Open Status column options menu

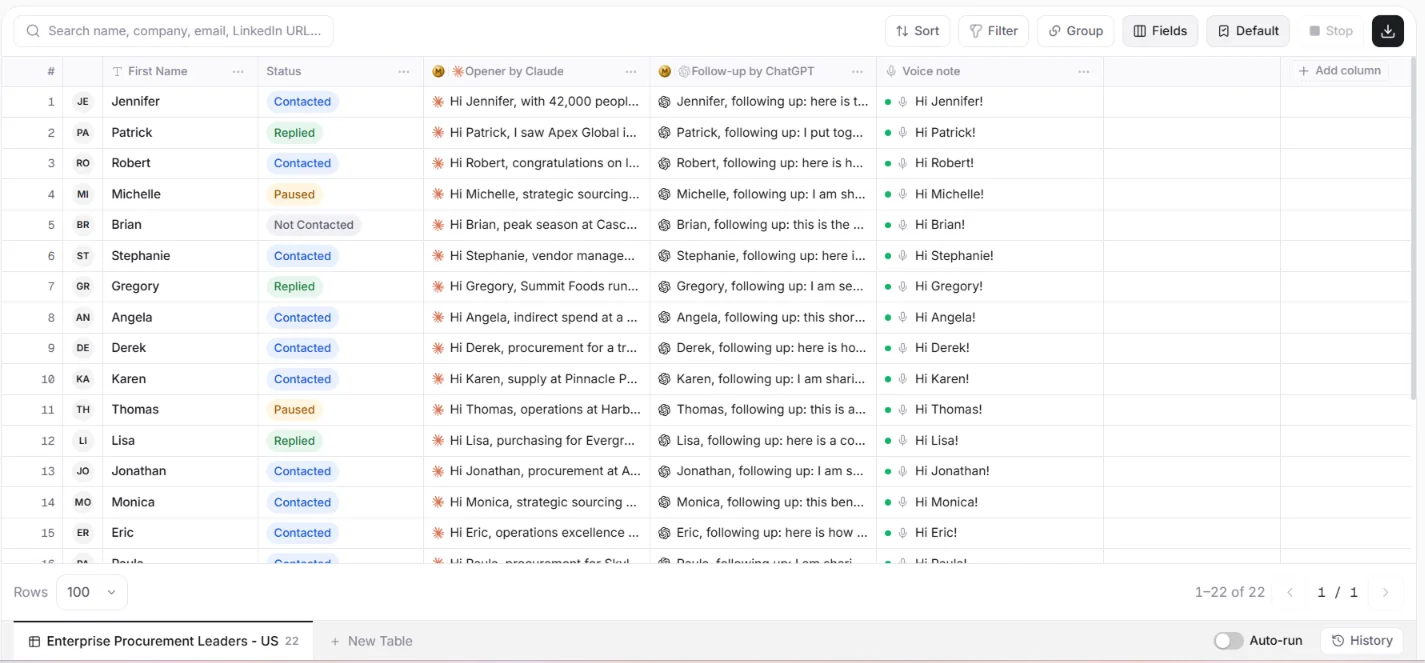(404, 71)
